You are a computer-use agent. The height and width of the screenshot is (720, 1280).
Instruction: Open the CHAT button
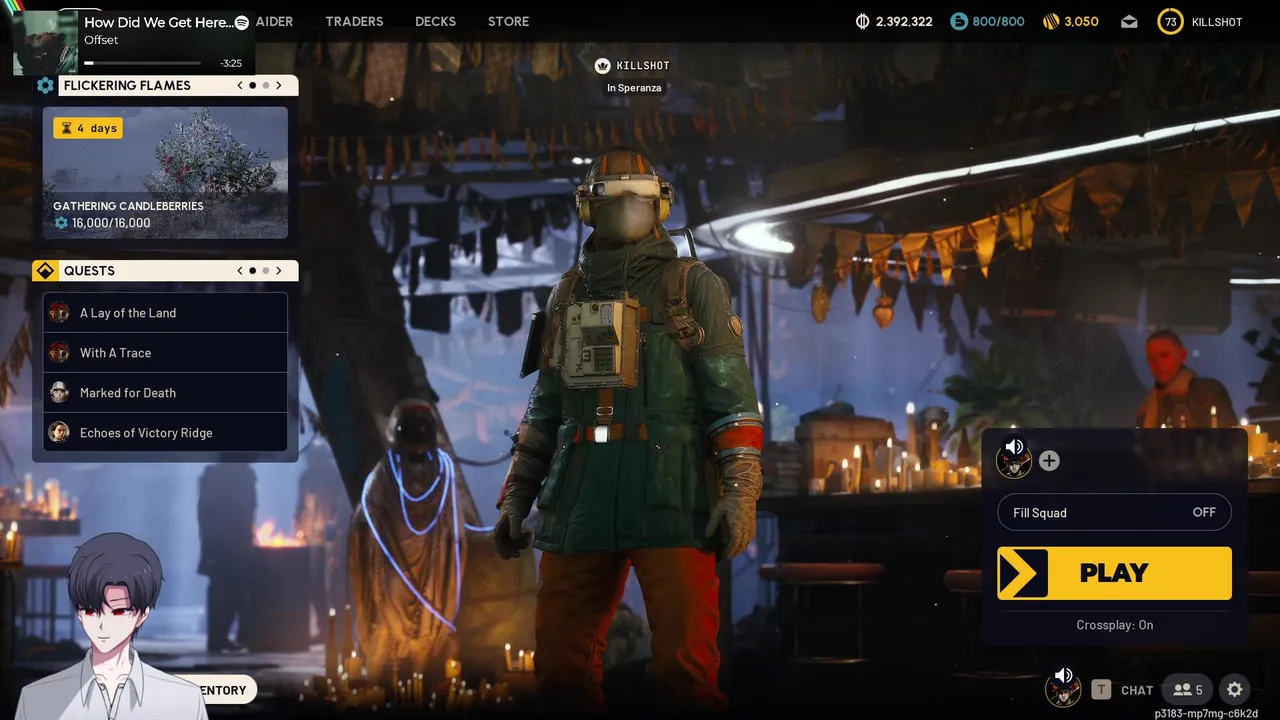1137,690
